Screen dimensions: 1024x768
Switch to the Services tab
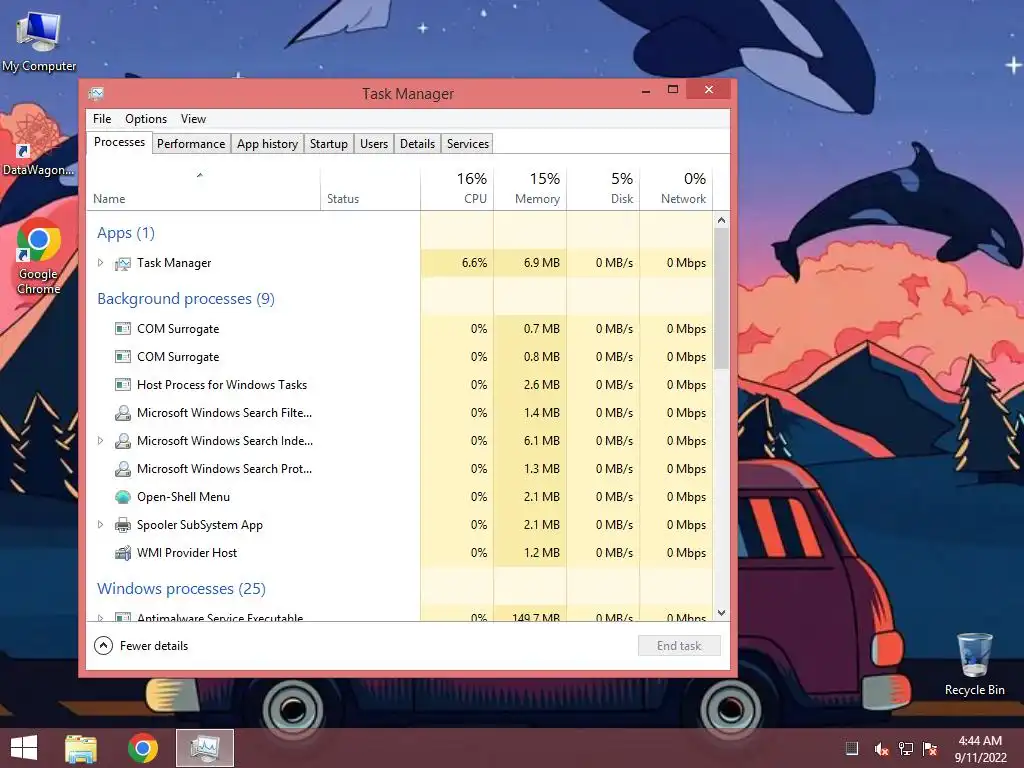[468, 144]
